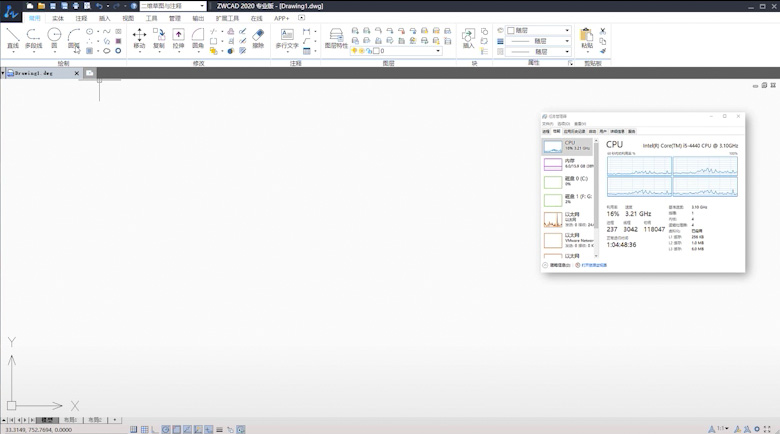This screenshot has width=780, height=434.
Task: Toggle snap mode in status bar
Action: [133, 429]
